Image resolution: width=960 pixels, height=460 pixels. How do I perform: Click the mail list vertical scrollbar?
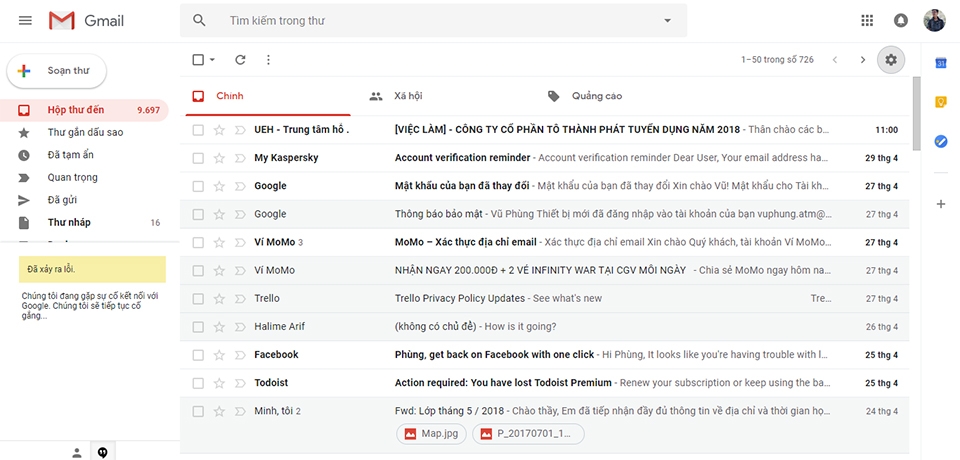point(916,113)
